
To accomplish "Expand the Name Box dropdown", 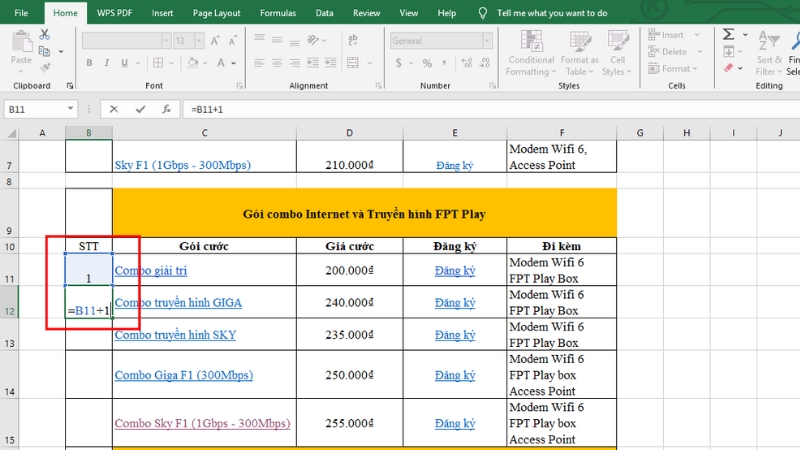I will 70,109.
